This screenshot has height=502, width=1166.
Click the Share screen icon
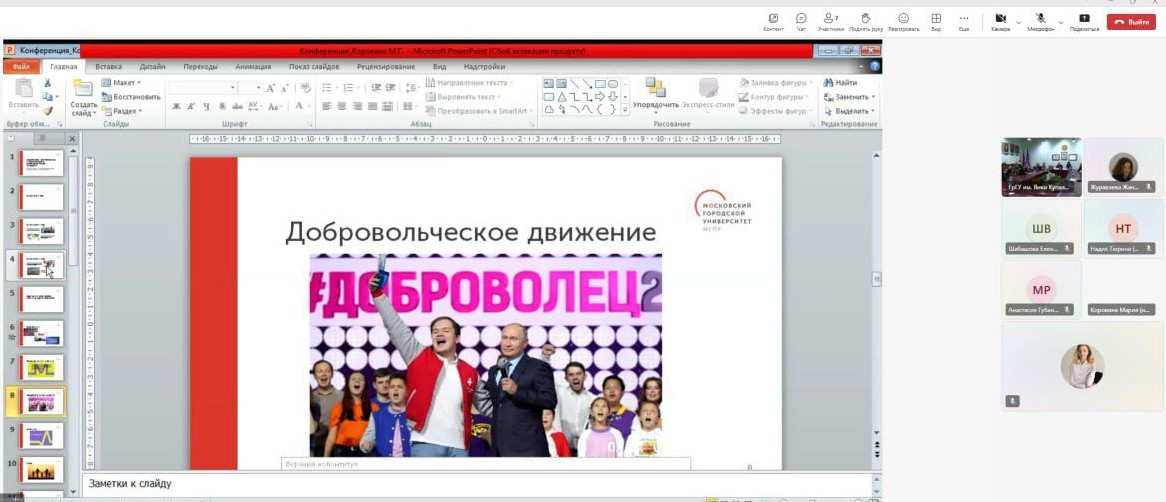point(1084,19)
